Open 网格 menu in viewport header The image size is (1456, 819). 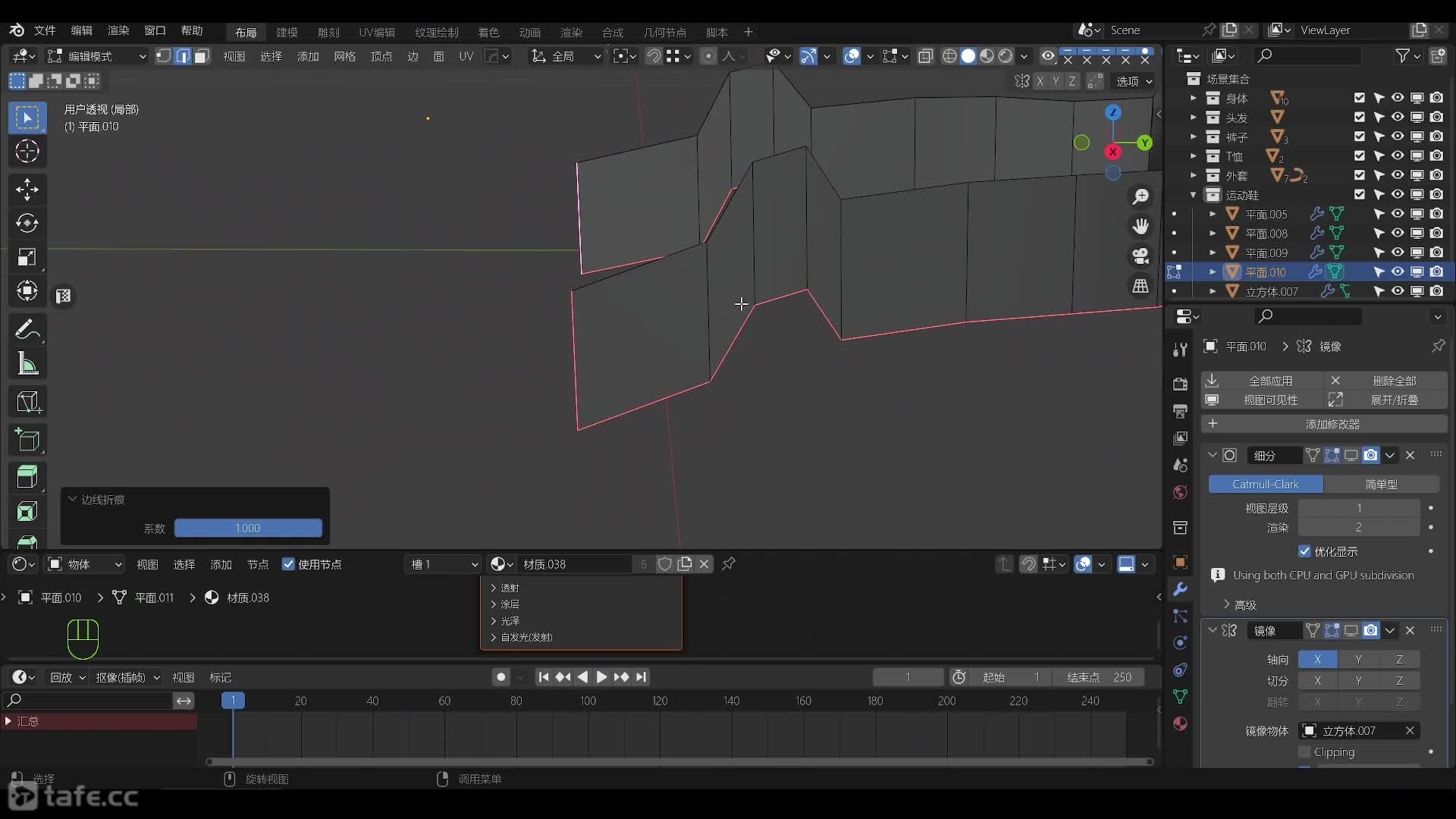tap(344, 56)
